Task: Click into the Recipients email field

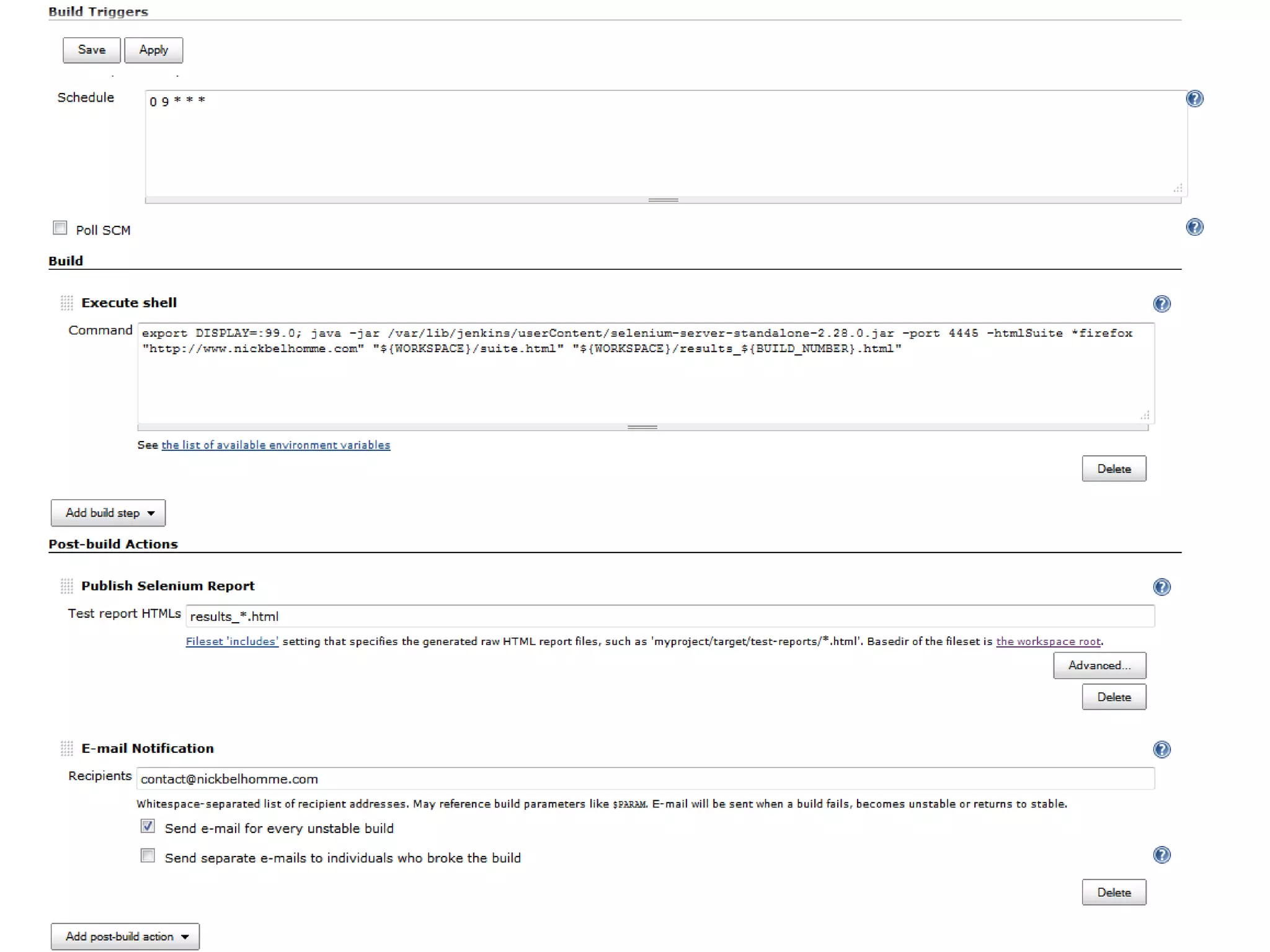Action: pos(645,779)
